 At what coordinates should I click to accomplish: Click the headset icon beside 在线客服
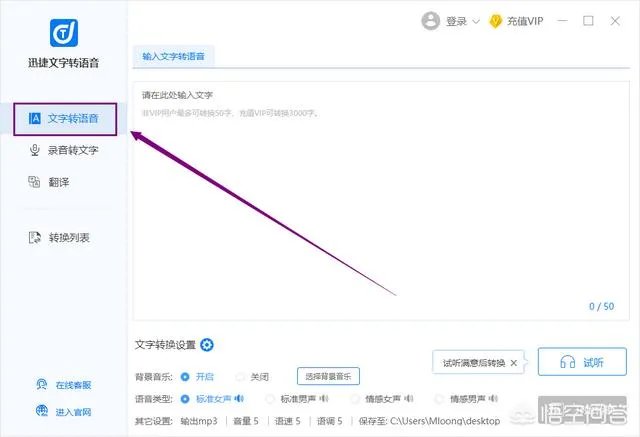[x=42, y=384]
